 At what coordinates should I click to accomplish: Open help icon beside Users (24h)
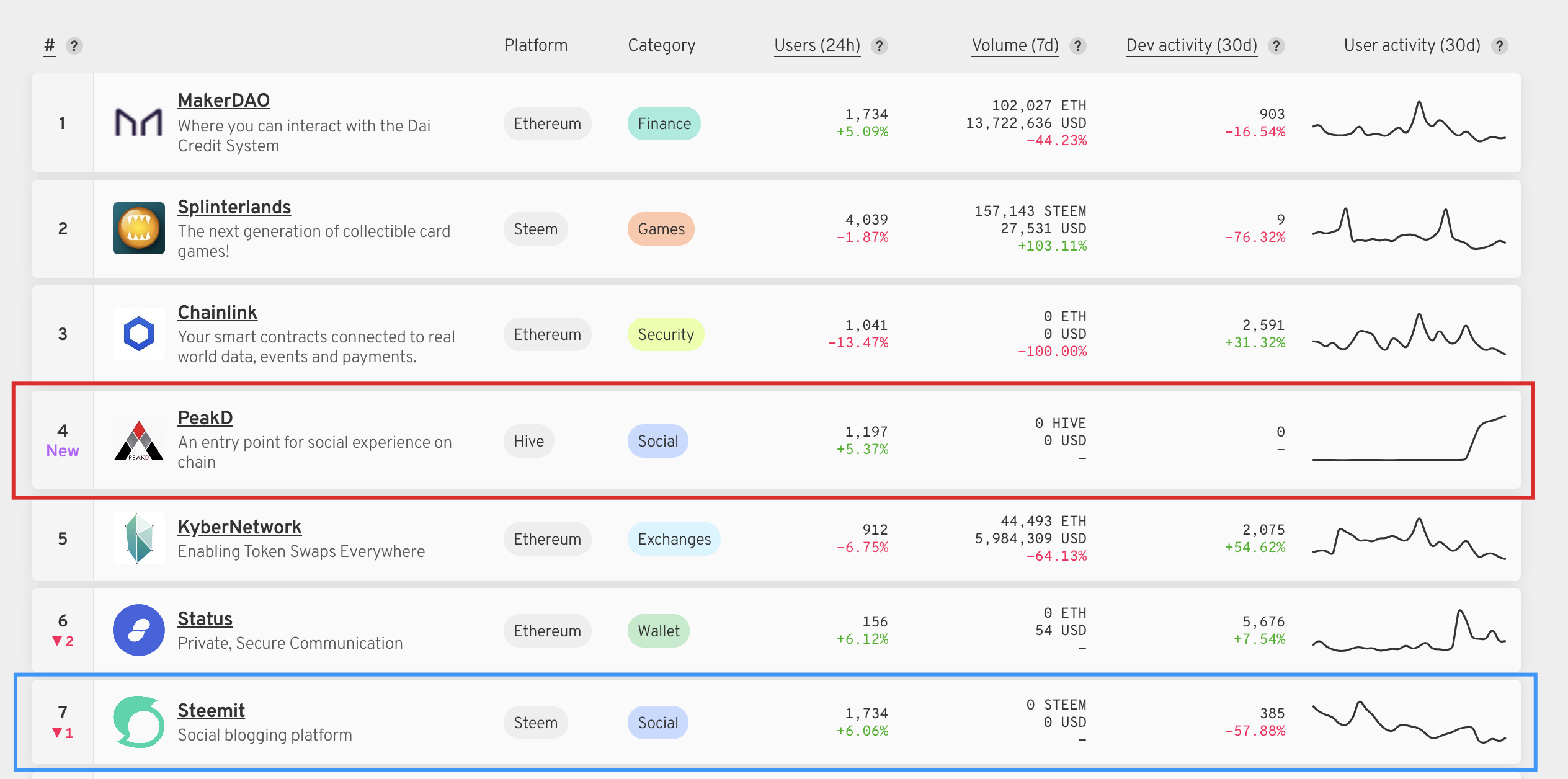[x=879, y=46]
